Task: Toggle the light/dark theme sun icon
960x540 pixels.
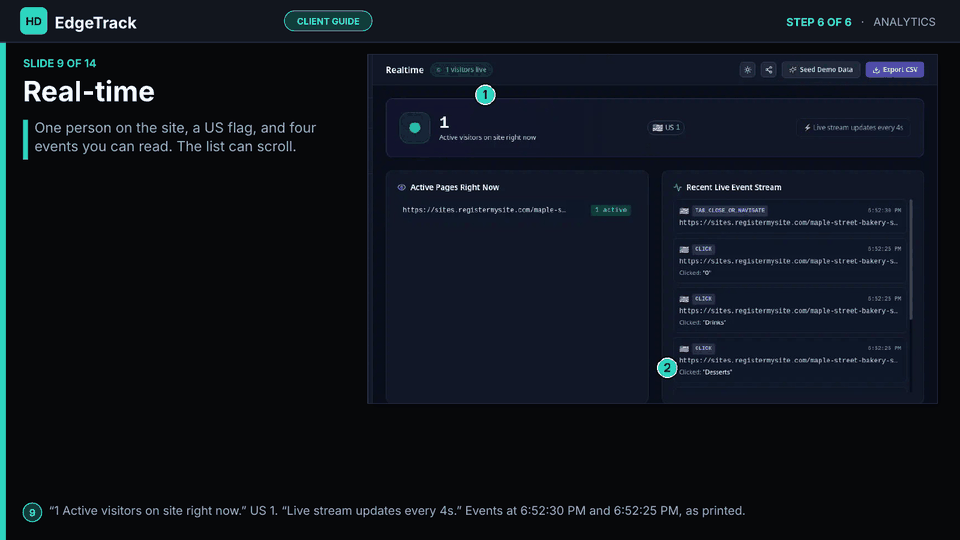Action: pyautogui.click(x=748, y=70)
